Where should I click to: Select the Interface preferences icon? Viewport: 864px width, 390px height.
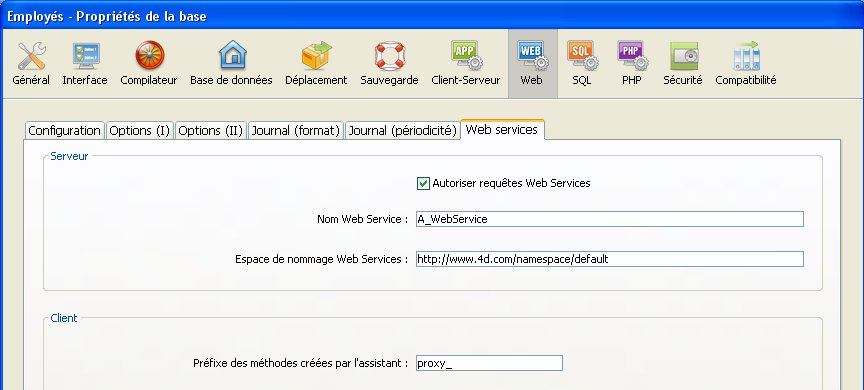tap(85, 56)
